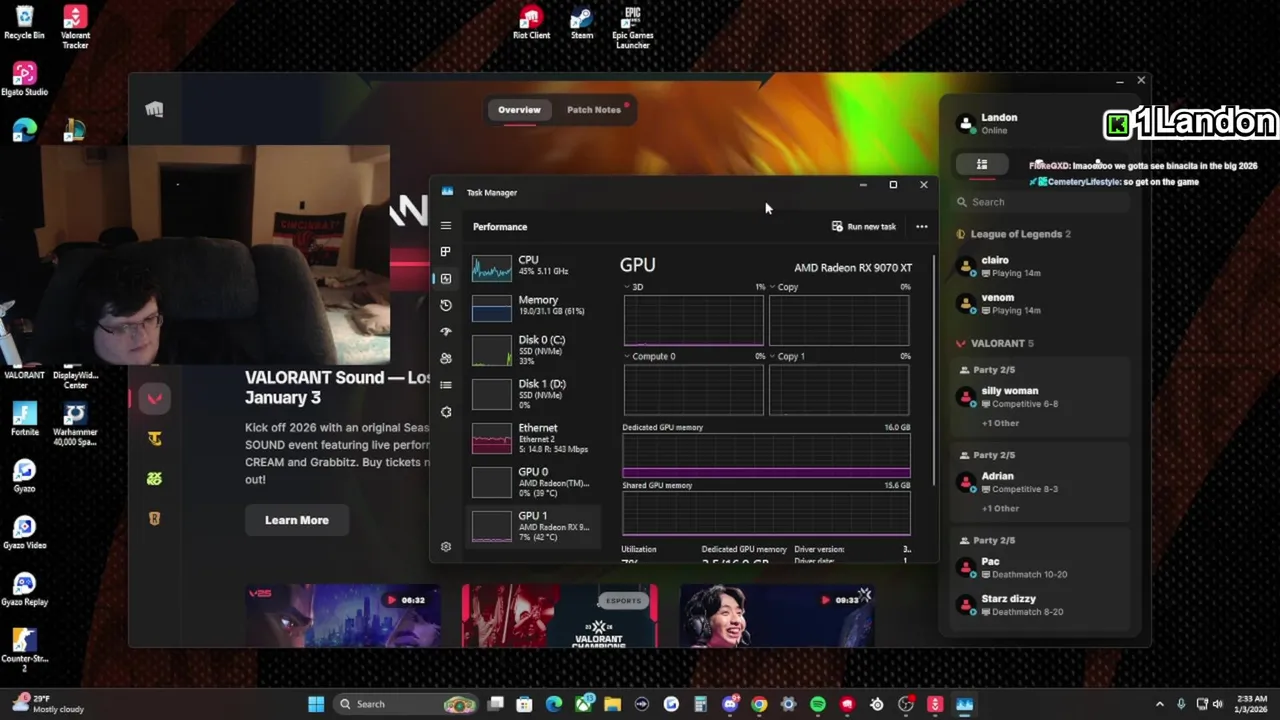Click the Task Manager GPU panel scrollbar
The width and height of the screenshot is (1280, 720).
point(934,370)
